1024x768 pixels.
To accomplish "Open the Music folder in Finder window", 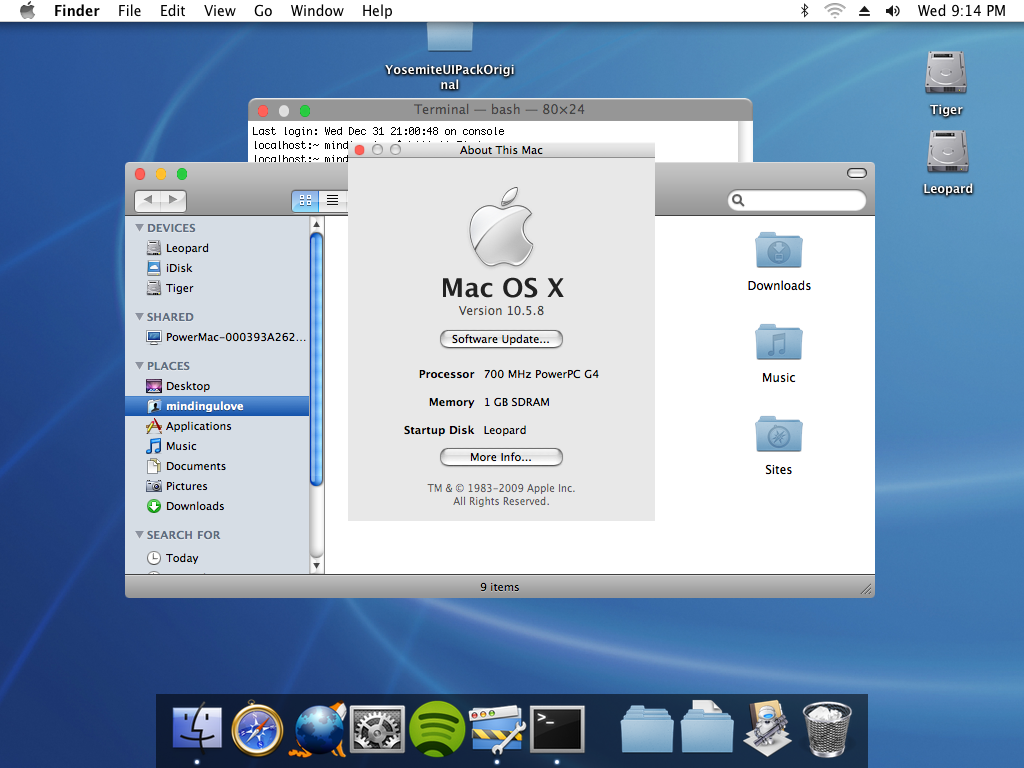I will 779,343.
